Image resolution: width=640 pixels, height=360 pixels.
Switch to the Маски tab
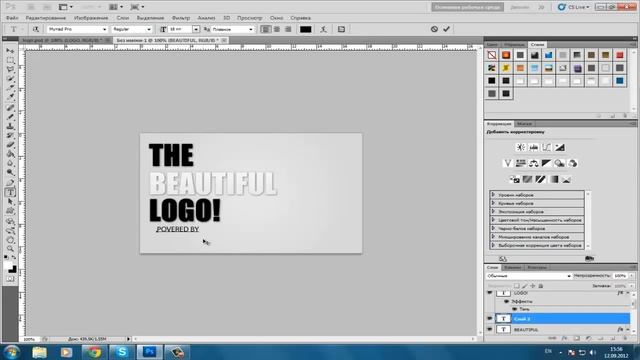click(524, 124)
